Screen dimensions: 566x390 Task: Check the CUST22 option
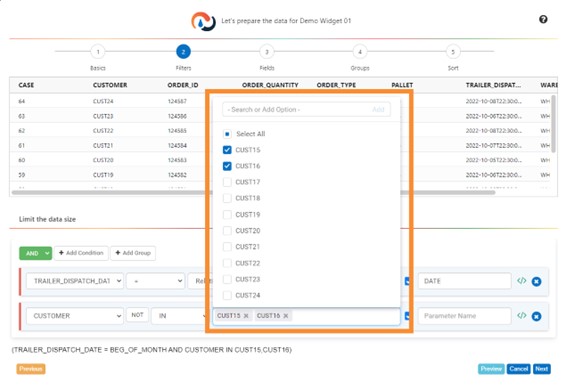[227, 263]
